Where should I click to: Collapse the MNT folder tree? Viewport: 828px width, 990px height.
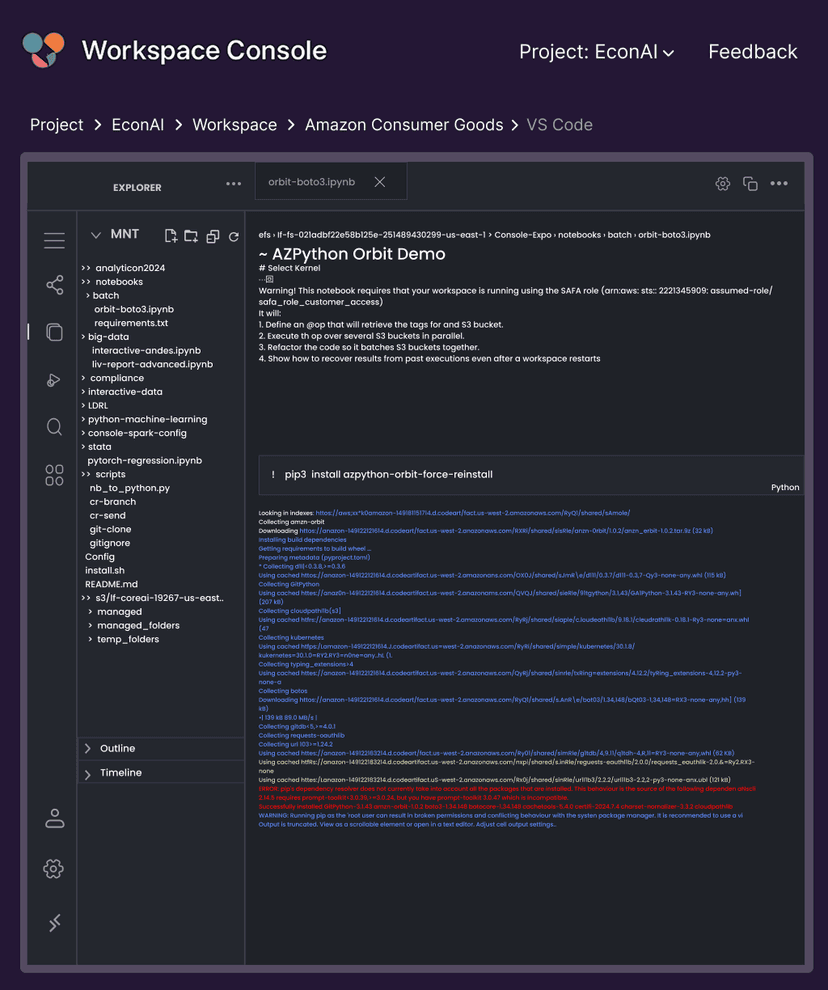click(x=96, y=234)
